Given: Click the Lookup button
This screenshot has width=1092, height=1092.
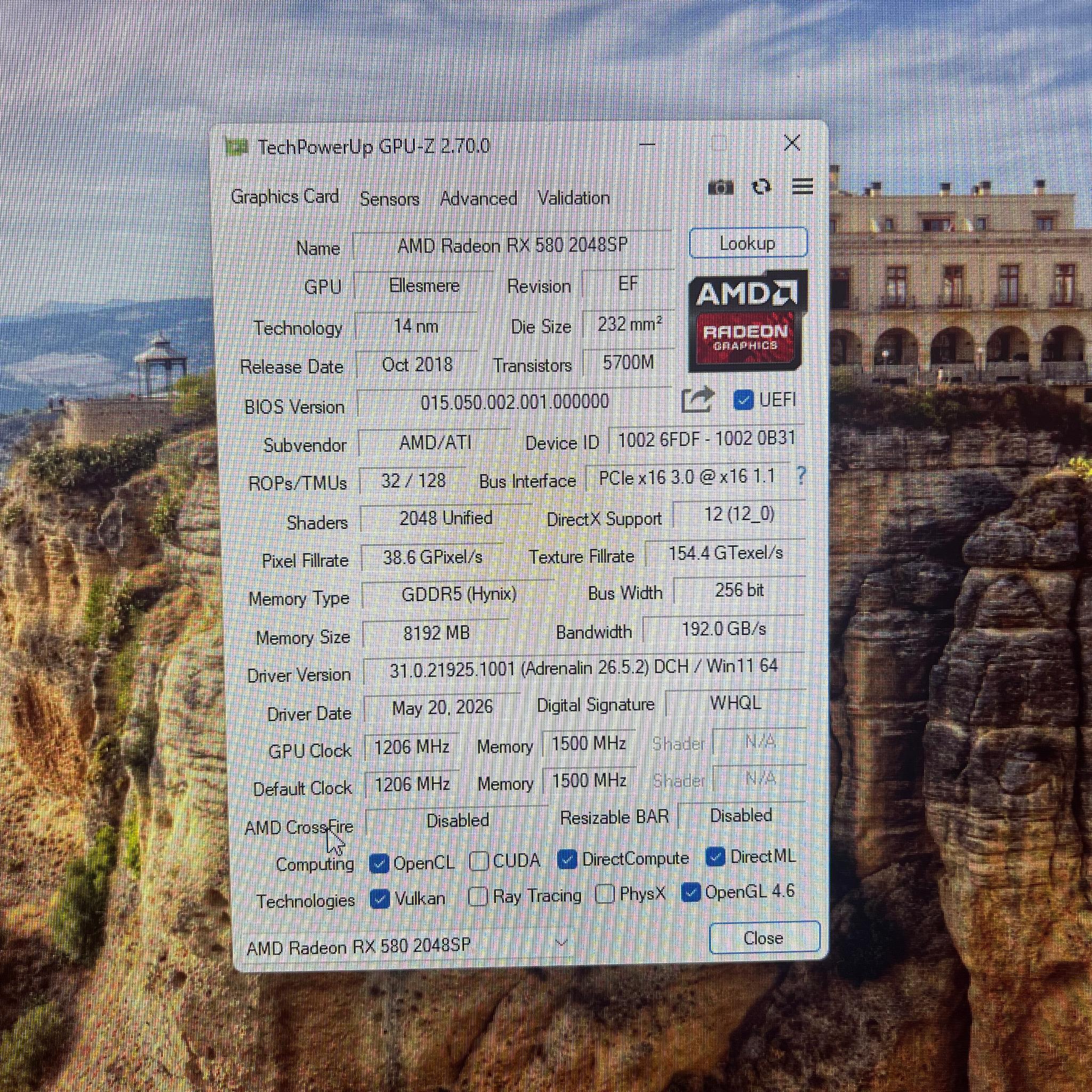Looking at the screenshot, I should [748, 243].
